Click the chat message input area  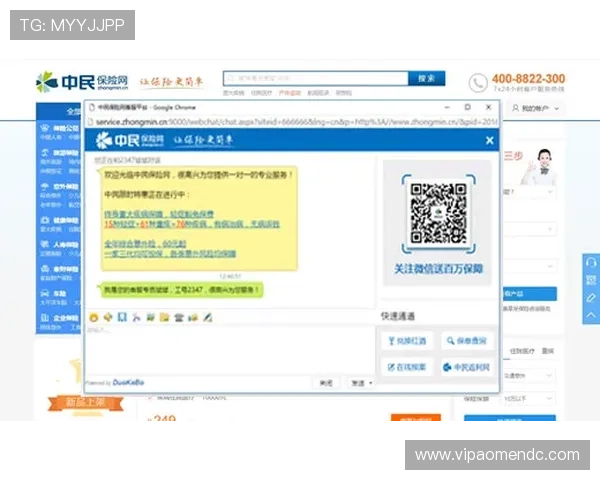[230, 349]
